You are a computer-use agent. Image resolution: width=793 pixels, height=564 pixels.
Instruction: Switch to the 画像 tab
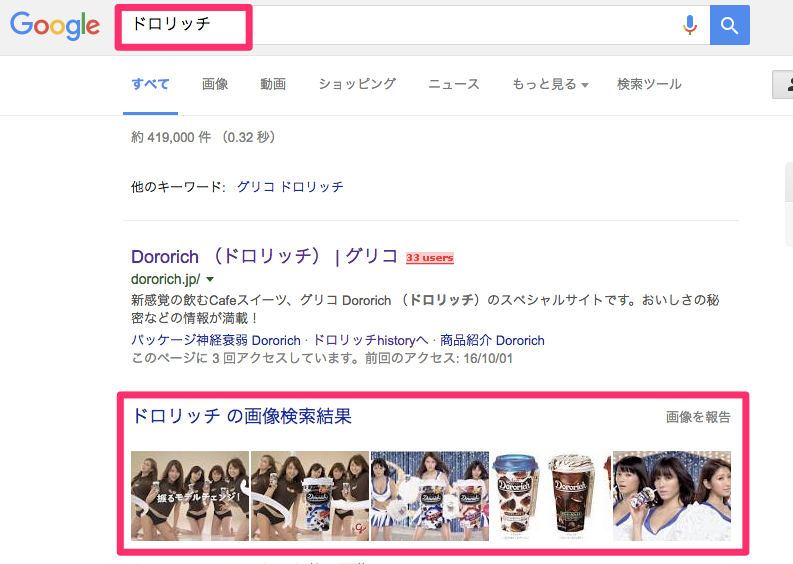coord(215,84)
